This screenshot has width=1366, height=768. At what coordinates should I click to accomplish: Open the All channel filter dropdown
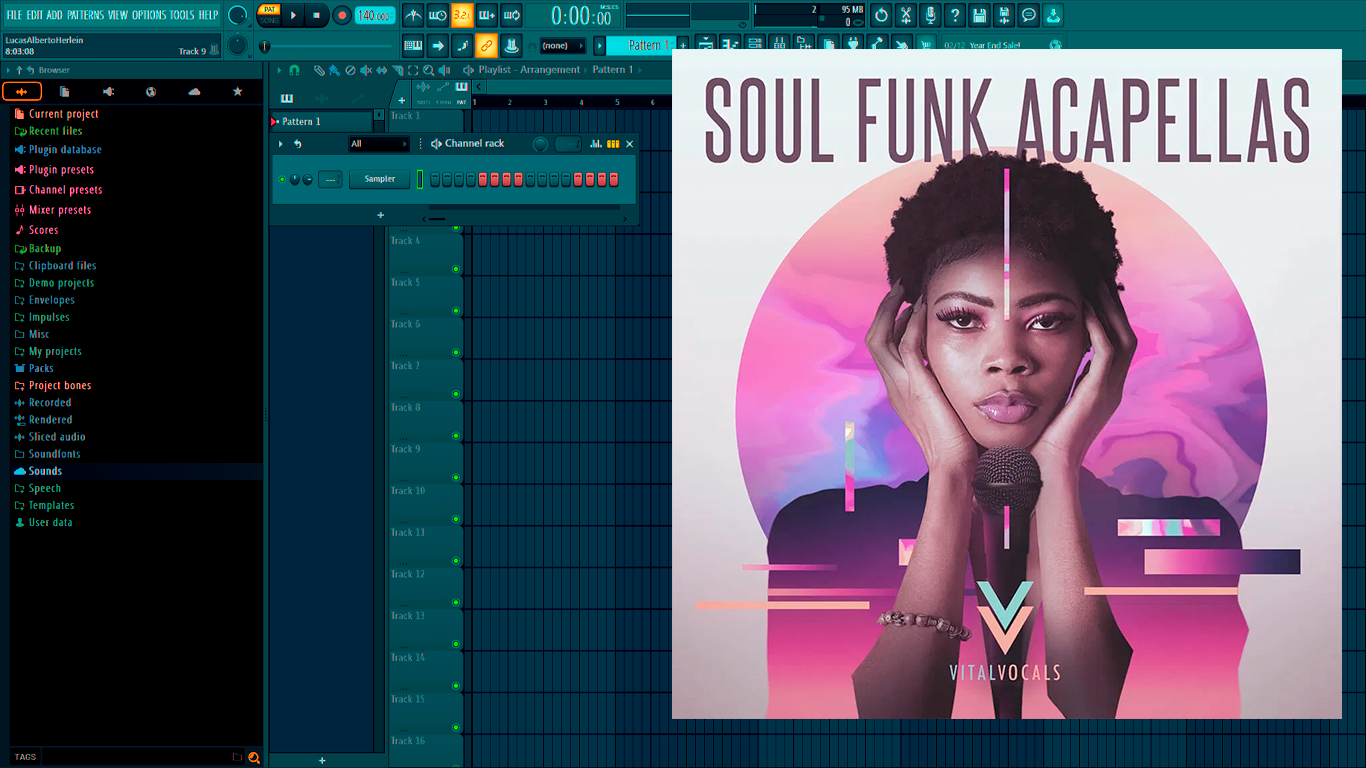(x=379, y=144)
